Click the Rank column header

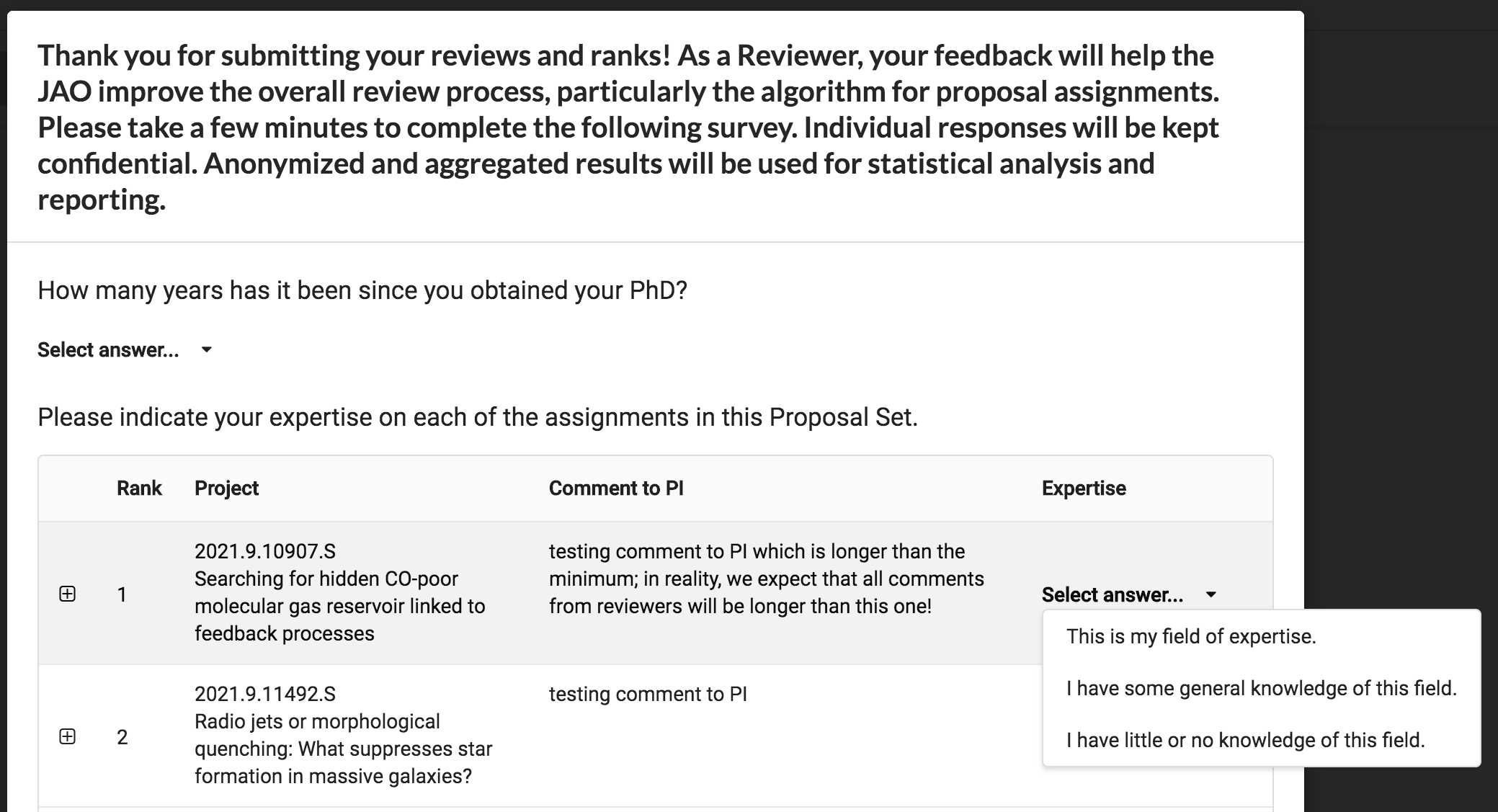click(x=139, y=488)
